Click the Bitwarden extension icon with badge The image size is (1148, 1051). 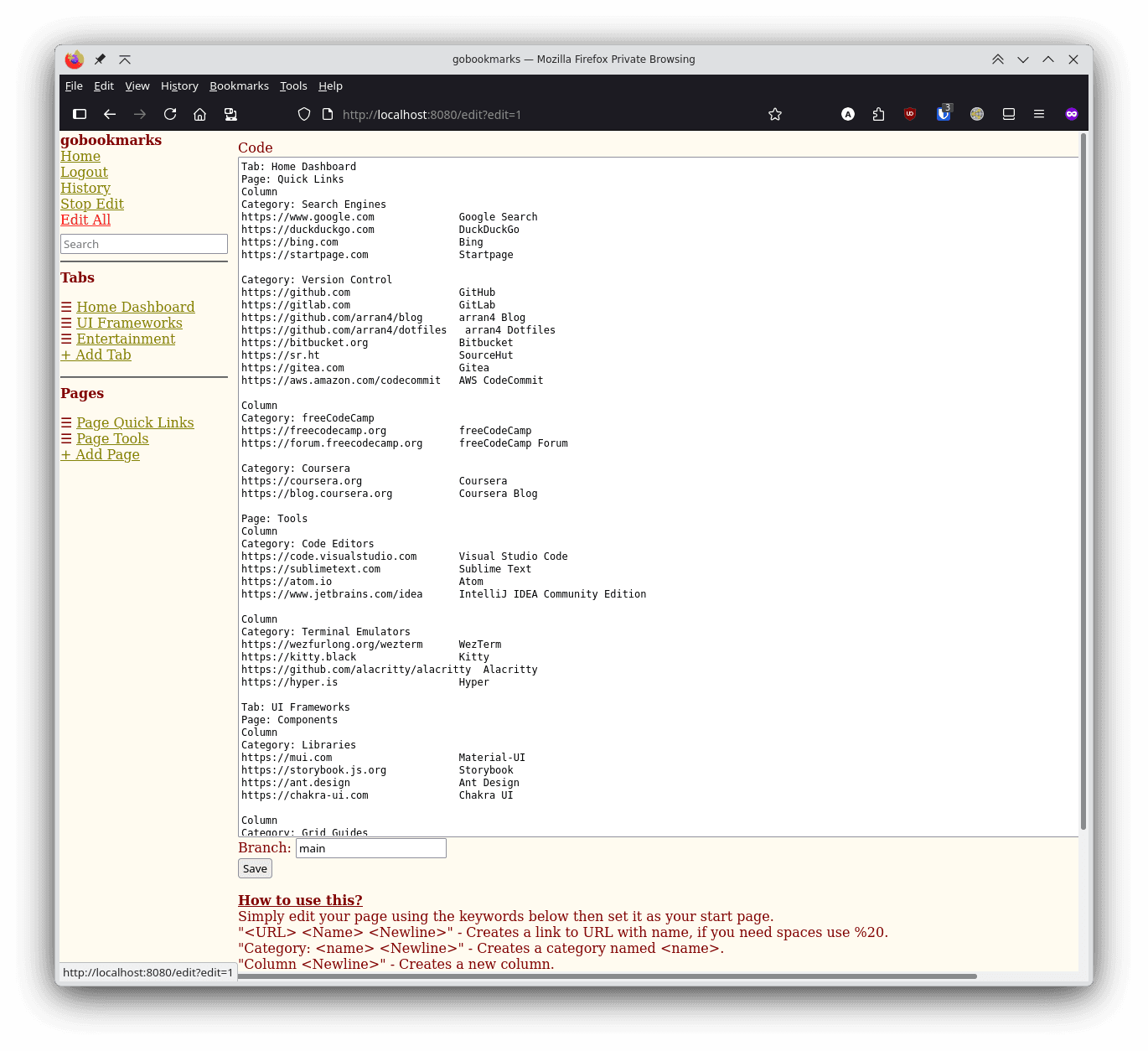coord(944,114)
